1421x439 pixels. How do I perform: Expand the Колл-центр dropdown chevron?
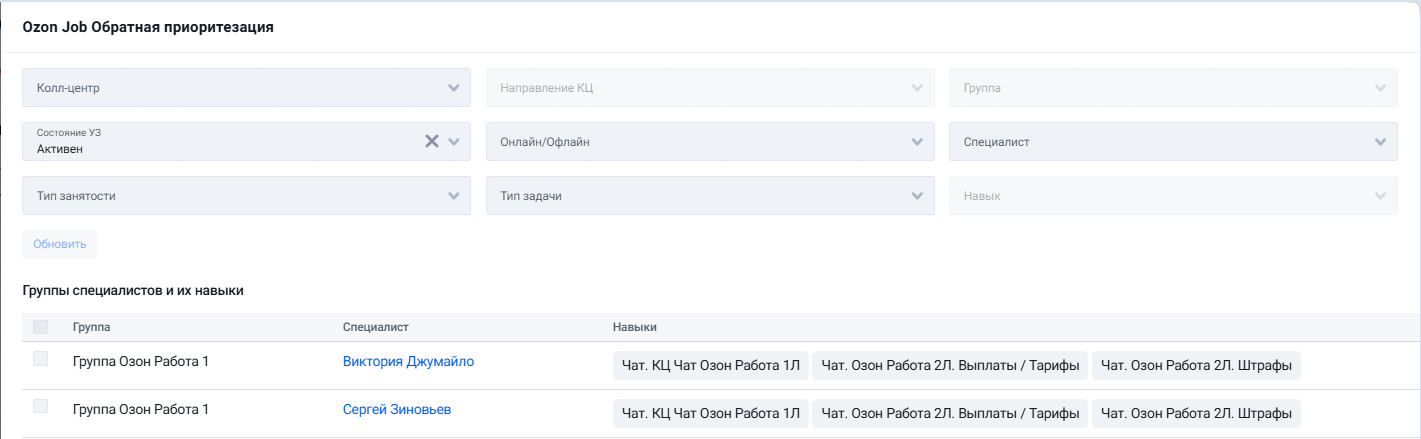[x=454, y=87]
